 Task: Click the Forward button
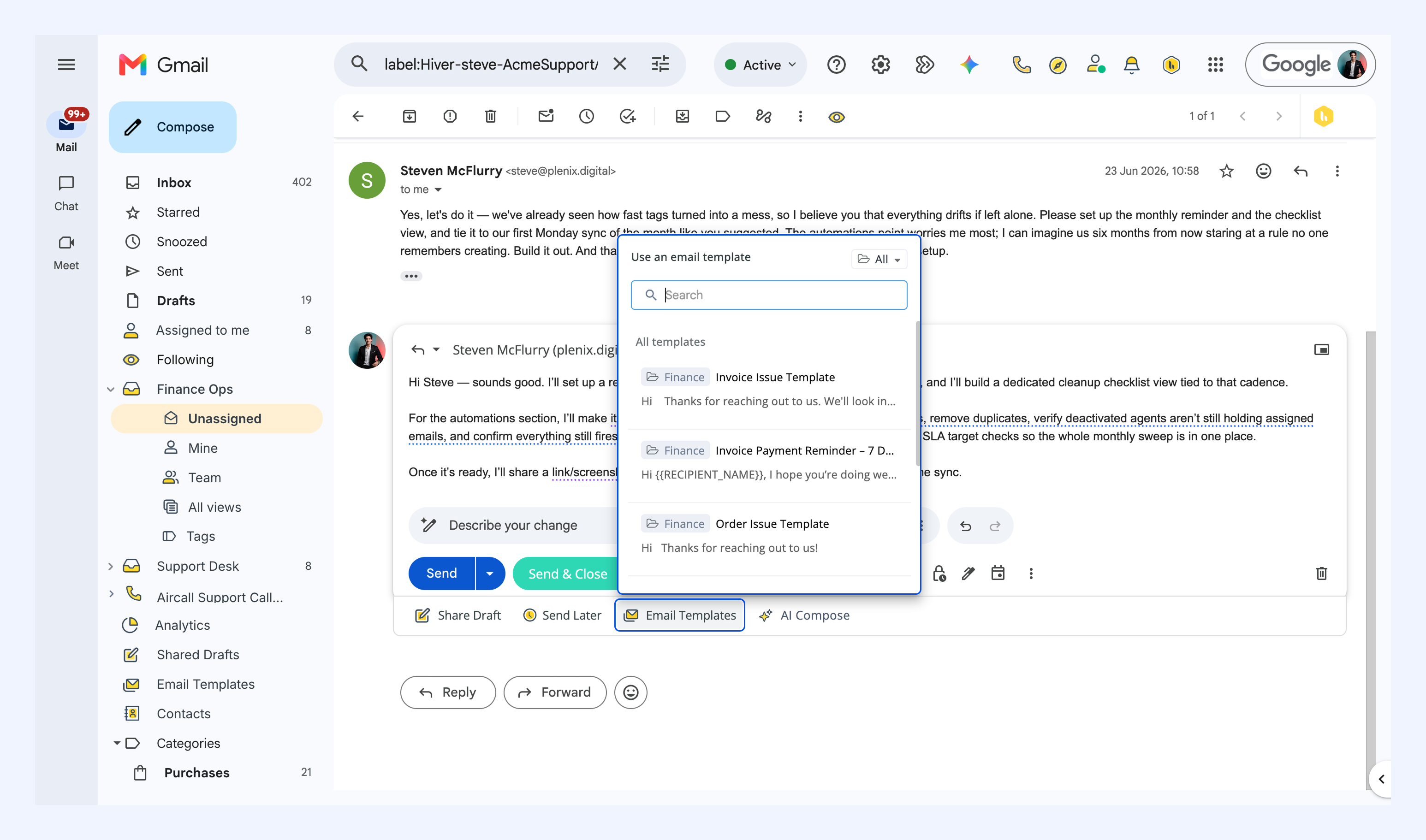pyautogui.click(x=555, y=692)
